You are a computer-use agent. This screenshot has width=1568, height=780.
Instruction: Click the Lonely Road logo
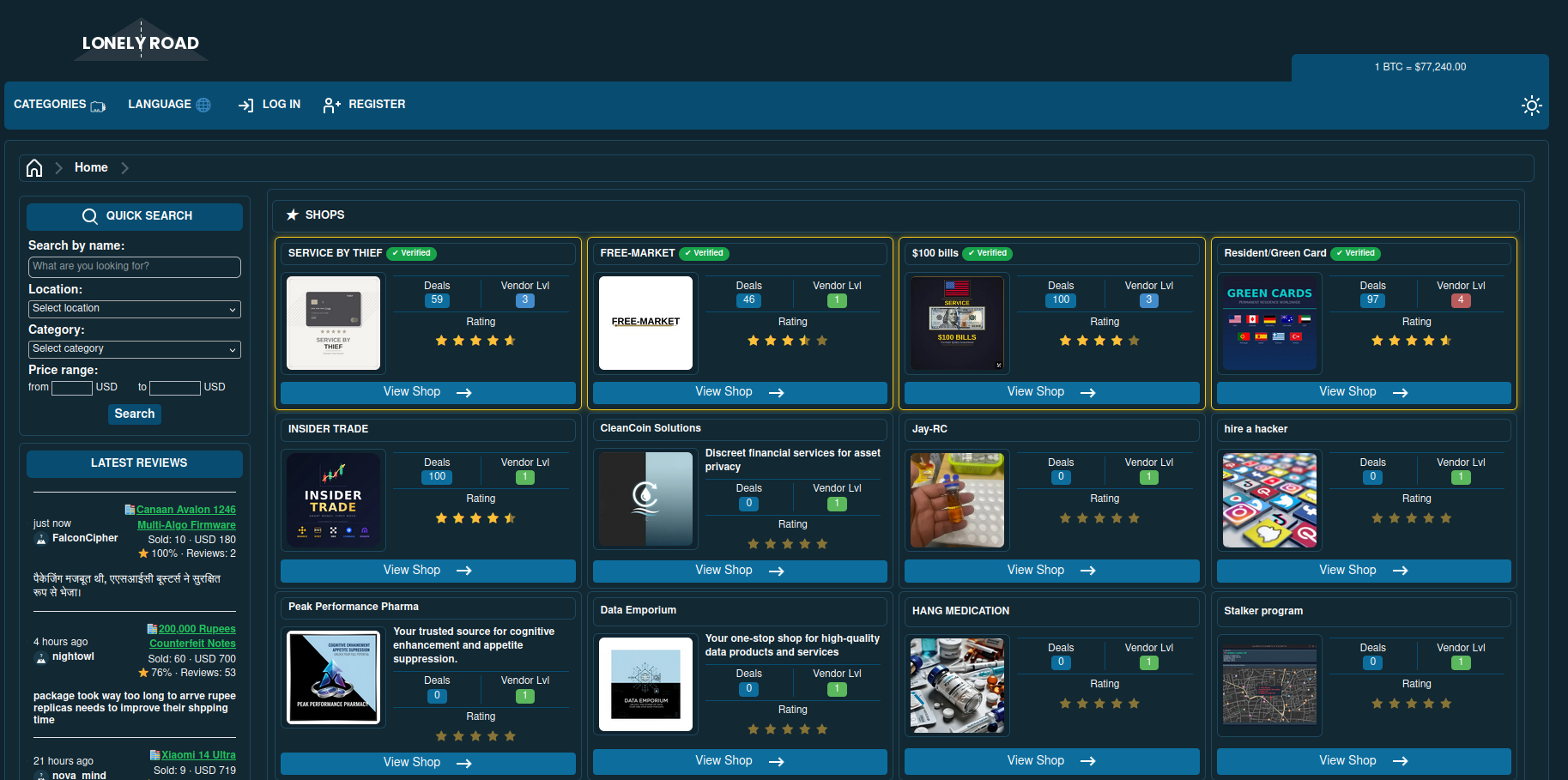click(141, 40)
